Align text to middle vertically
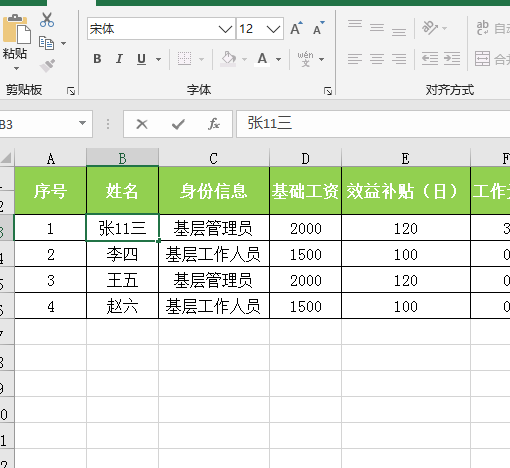This screenshot has width=510, height=468. pyautogui.click(x=377, y=28)
